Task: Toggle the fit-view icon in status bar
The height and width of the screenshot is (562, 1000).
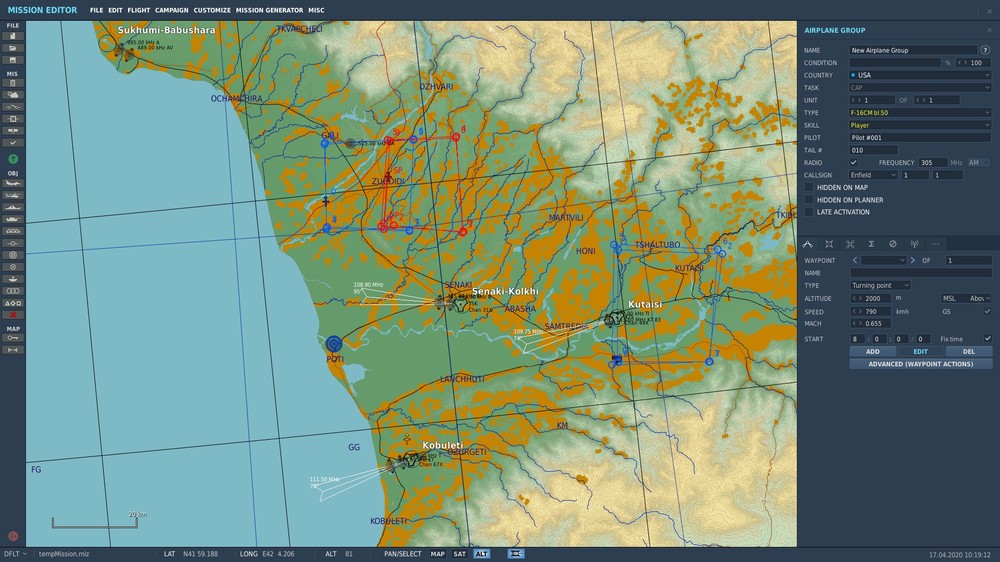Action: coord(516,554)
